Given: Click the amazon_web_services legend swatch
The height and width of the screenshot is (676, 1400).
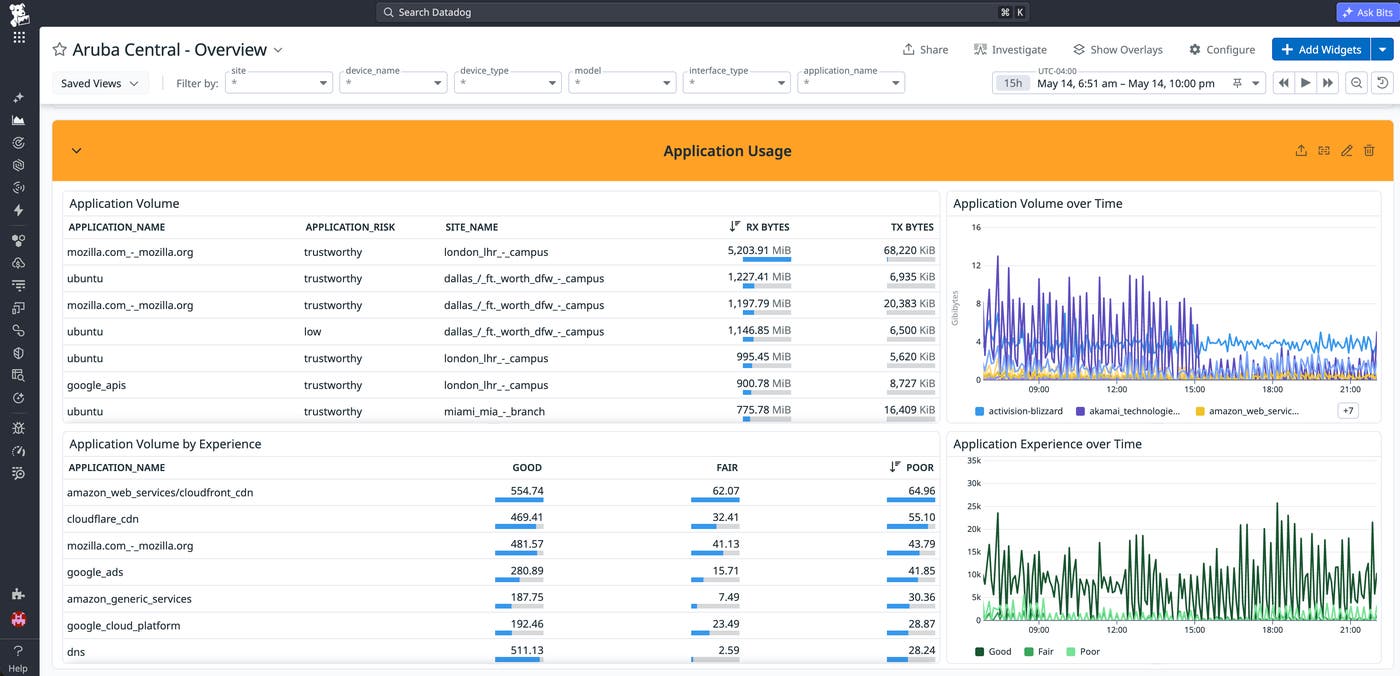Looking at the screenshot, I should coord(1200,411).
